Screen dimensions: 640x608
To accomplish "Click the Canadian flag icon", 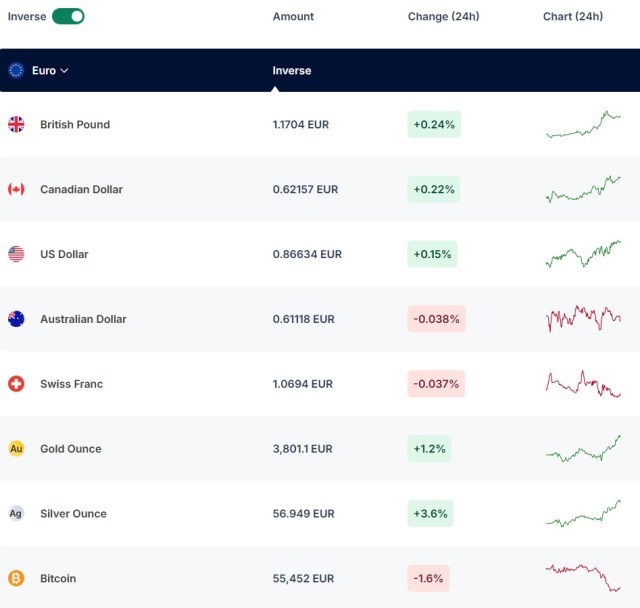I will [x=16, y=189].
